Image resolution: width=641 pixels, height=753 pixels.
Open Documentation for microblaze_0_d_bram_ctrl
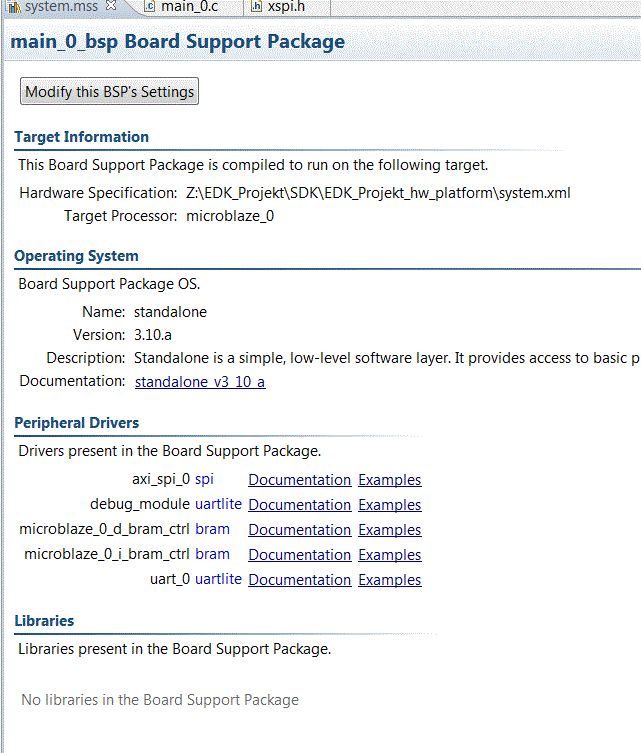pyautogui.click(x=299, y=530)
